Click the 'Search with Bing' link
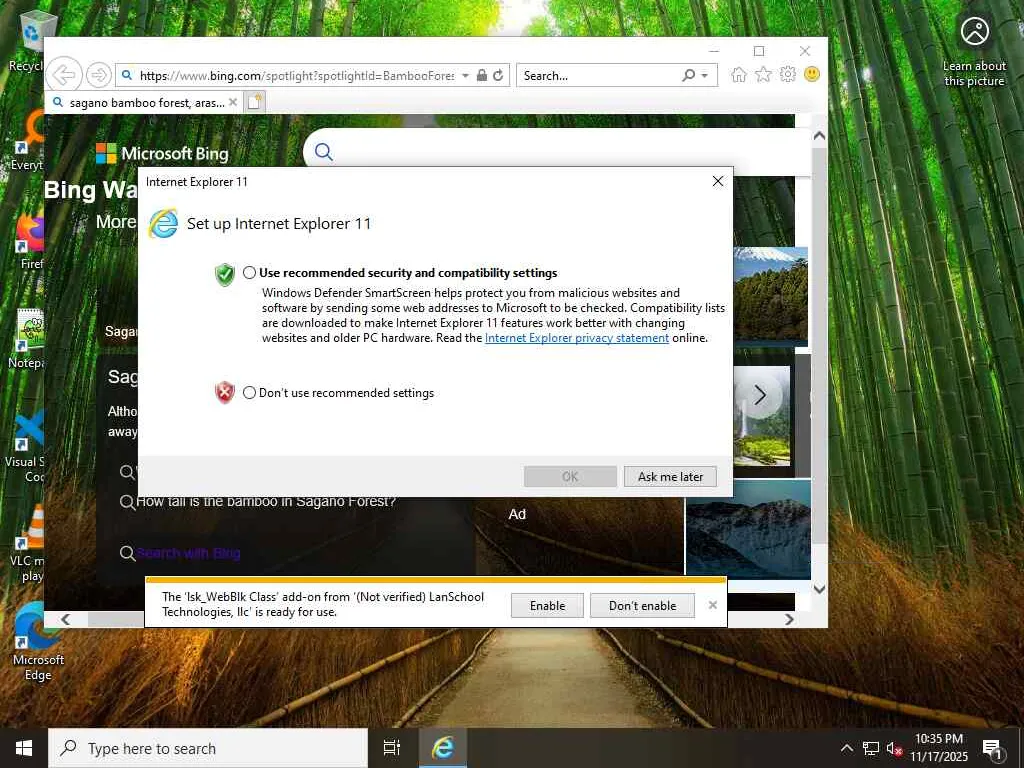Viewport: 1024px width, 768px height. (x=188, y=553)
